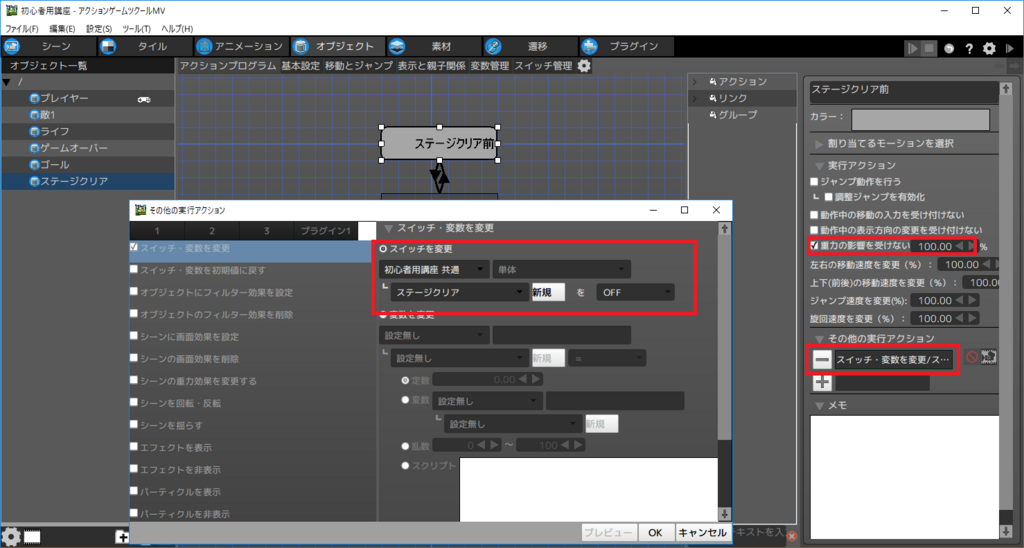Image resolution: width=1024 pixels, height=548 pixels.
Task: Click the red prohibited icon beside action entry
Action: [972, 357]
